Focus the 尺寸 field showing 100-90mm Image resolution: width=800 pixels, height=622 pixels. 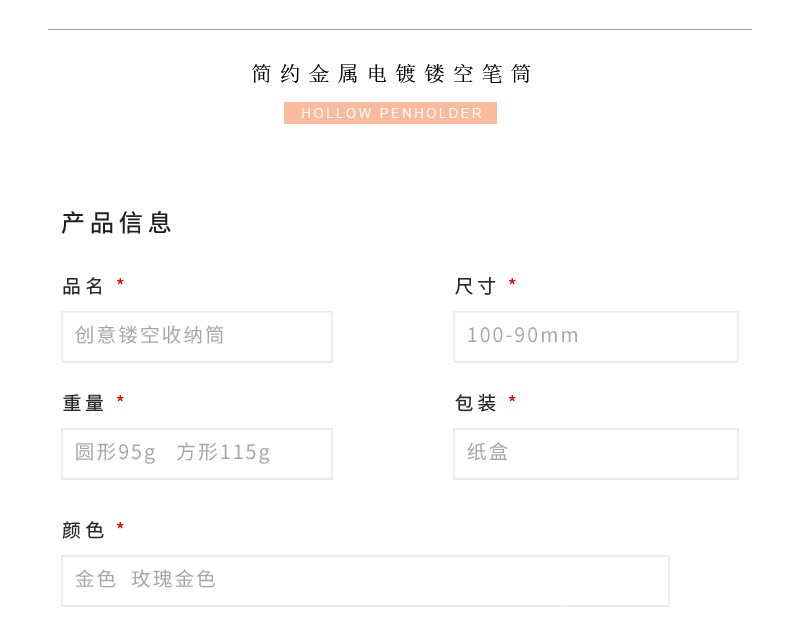pyautogui.click(x=596, y=337)
